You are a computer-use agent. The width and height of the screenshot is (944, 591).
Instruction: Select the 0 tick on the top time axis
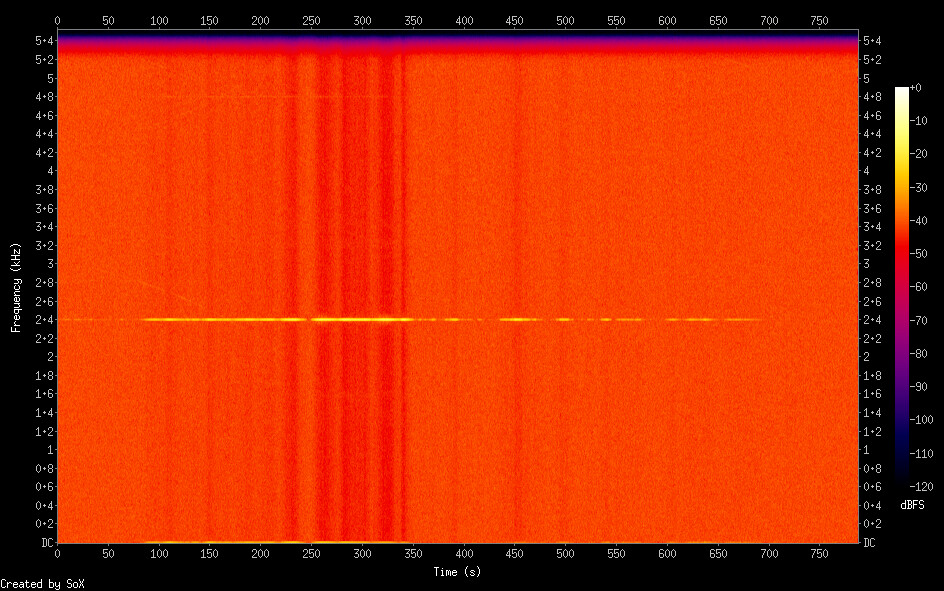[x=57, y=21]
